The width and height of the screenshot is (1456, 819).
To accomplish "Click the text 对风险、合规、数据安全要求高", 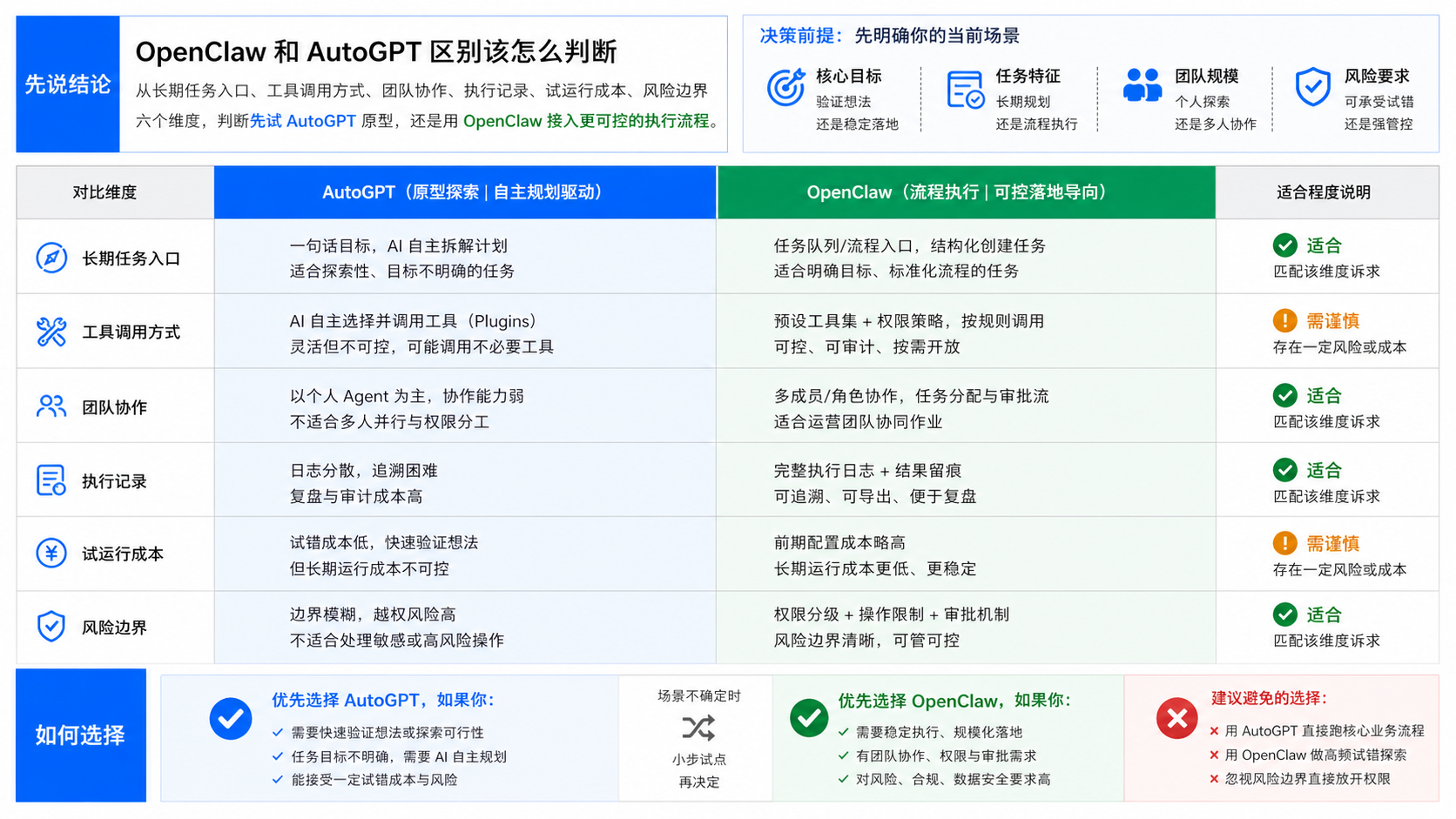I will [x=953, y=780].
